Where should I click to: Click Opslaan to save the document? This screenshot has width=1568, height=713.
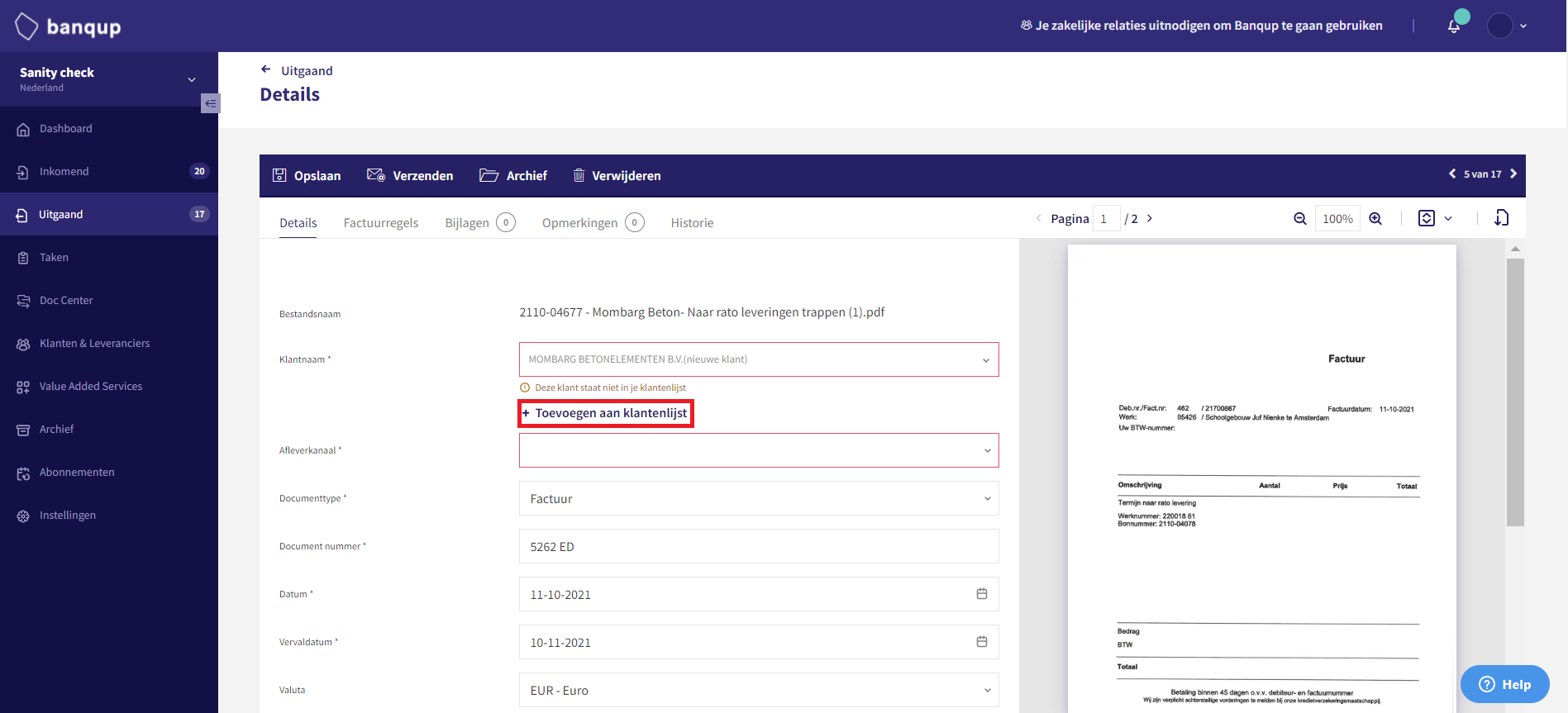(x=307, y=175)
